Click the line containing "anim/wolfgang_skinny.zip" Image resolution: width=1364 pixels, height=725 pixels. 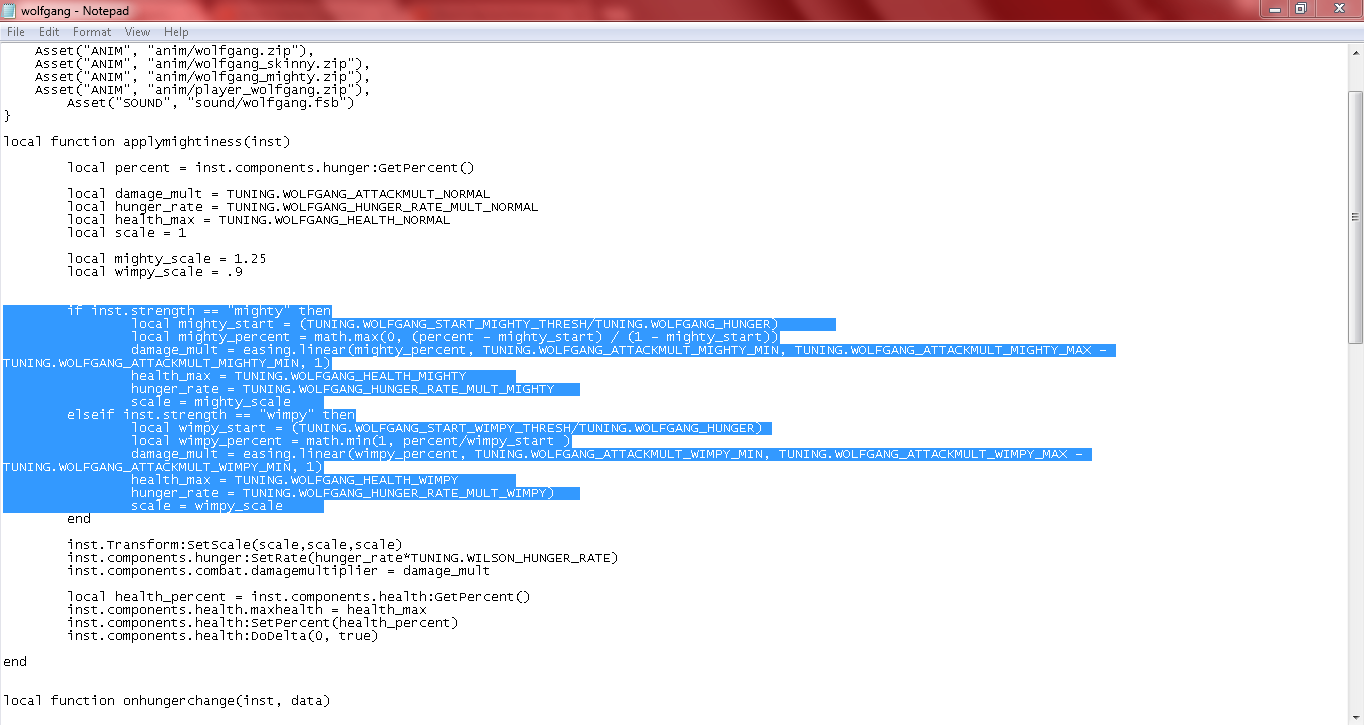(x=203, y=63)
